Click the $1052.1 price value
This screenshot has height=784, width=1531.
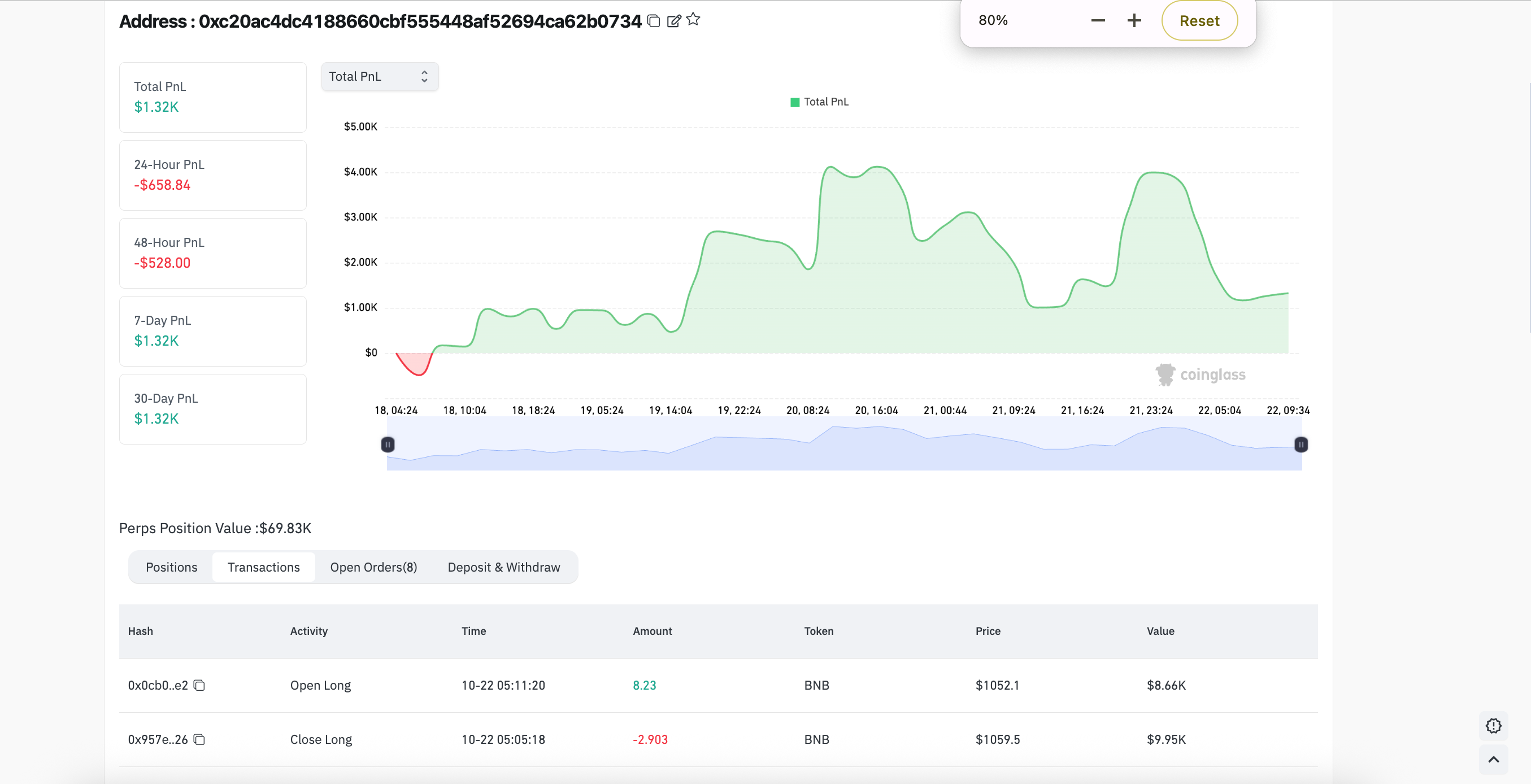tap(997, 685)
